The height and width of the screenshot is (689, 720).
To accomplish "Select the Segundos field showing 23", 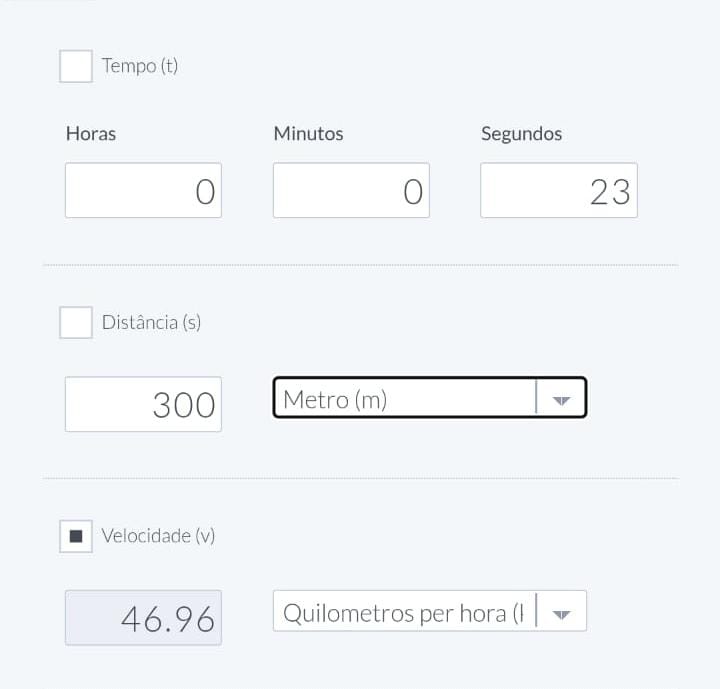I will pos(558,191).
